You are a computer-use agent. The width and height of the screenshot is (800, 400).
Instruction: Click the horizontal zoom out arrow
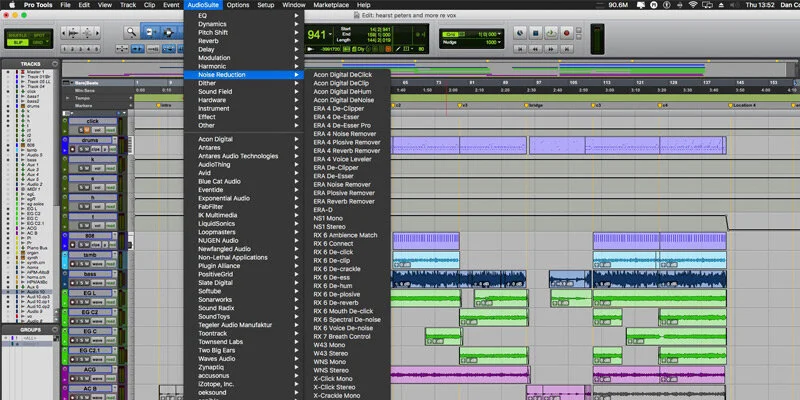tap(63, 33)
